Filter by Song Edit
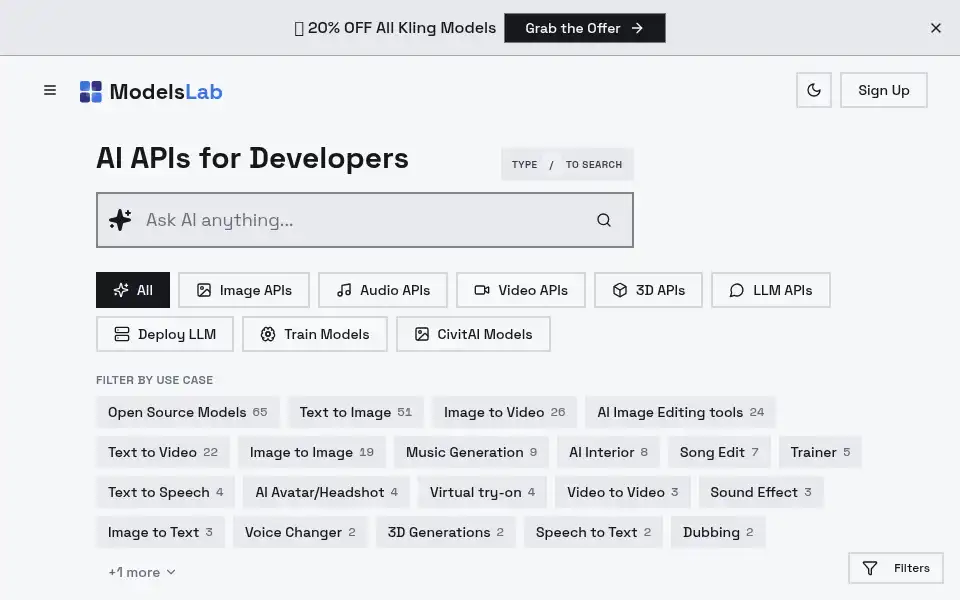 [719, 452]
